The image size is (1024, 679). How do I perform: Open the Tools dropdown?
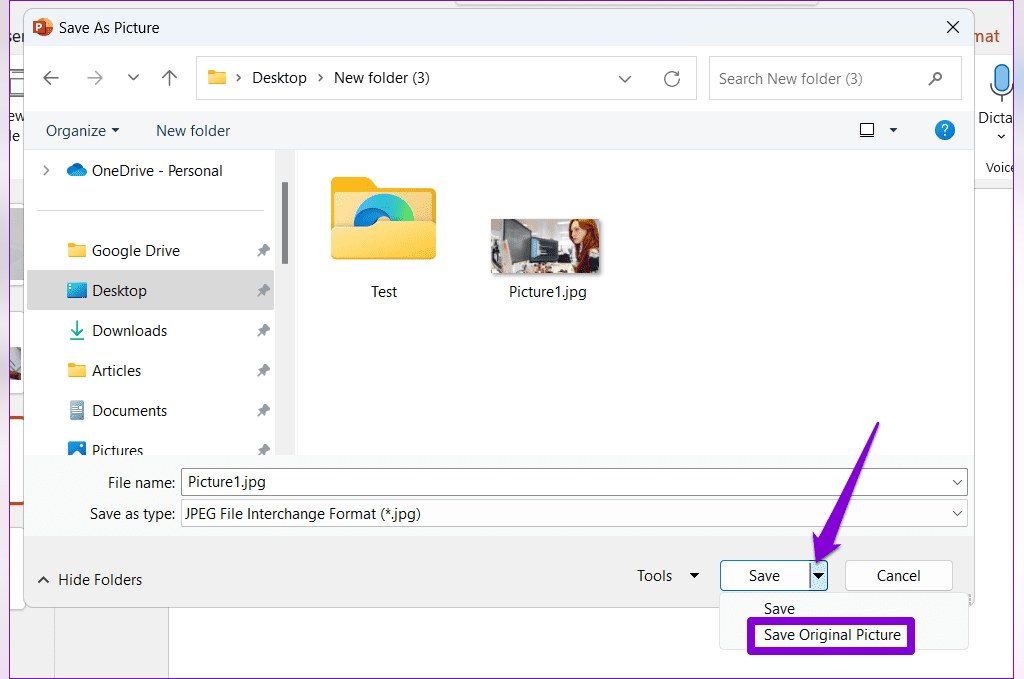point(668,576)
